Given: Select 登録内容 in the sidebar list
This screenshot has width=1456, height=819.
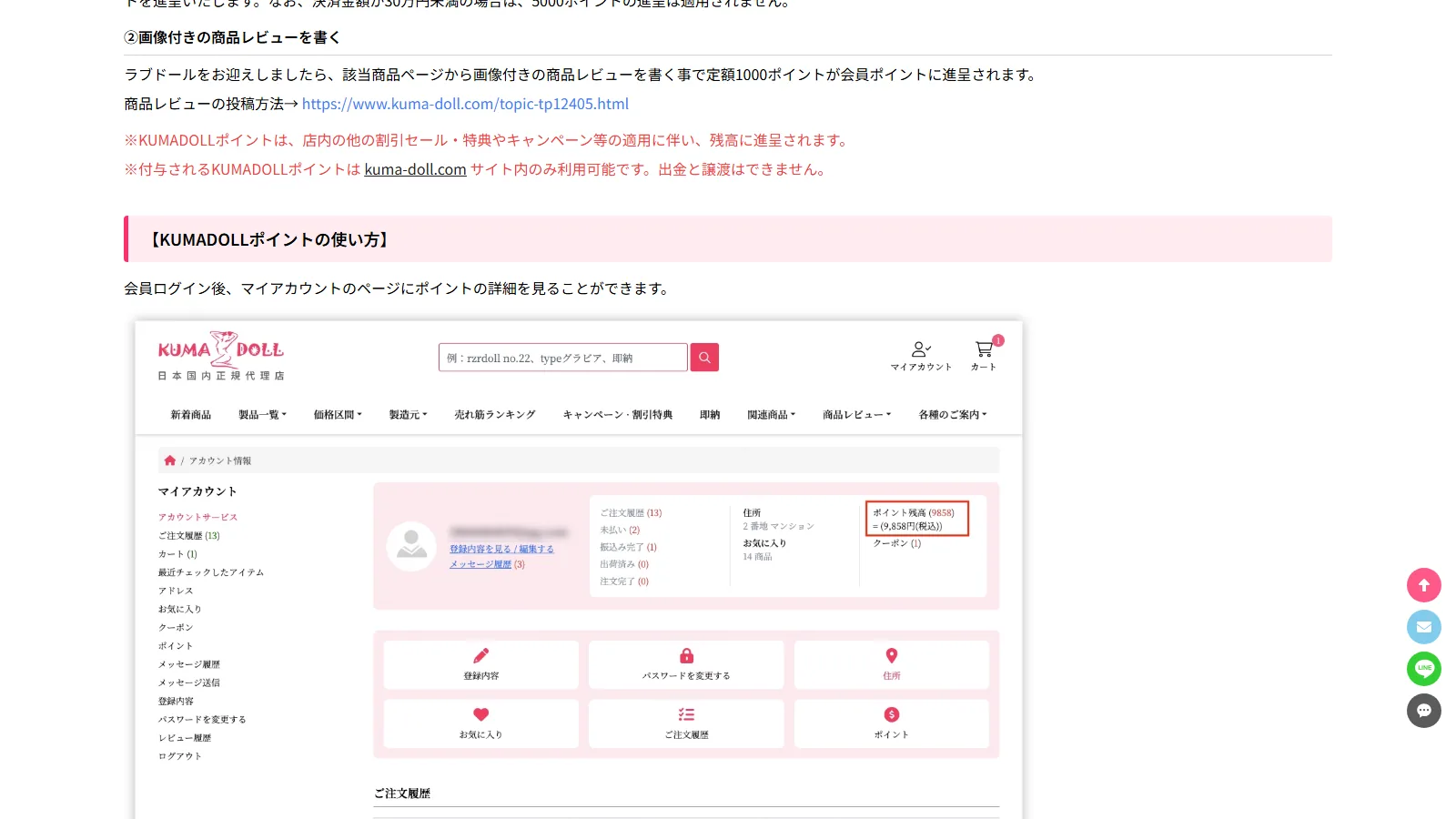Looking at the screenshot, I should [176, 702].
